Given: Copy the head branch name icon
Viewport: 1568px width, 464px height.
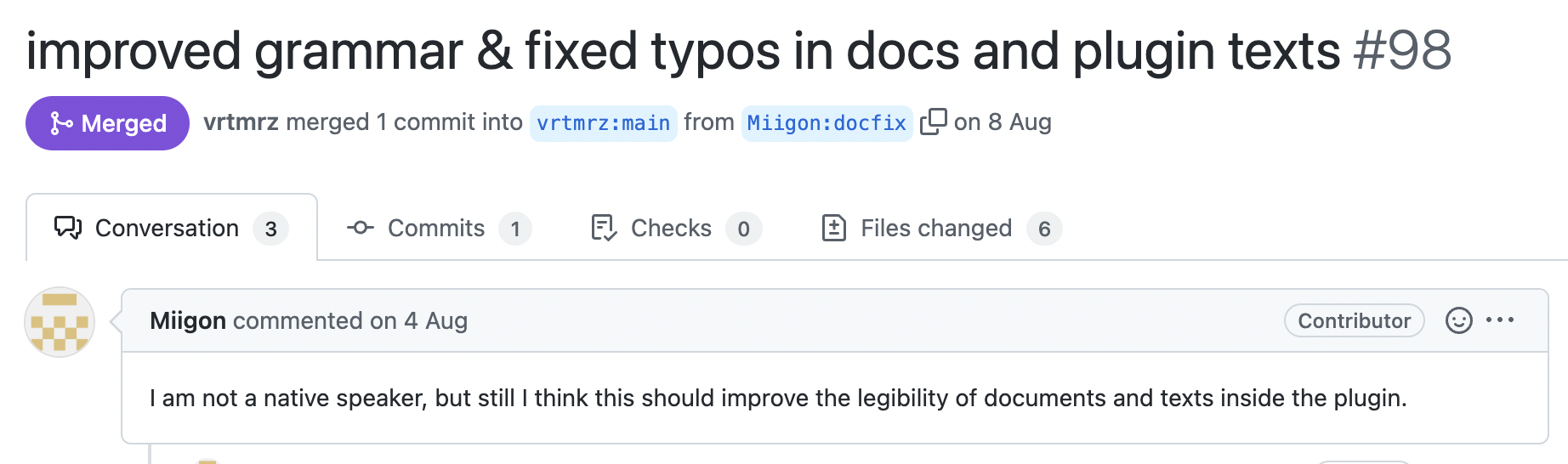Looking at the screenshot, I should (x=933, y=122).
